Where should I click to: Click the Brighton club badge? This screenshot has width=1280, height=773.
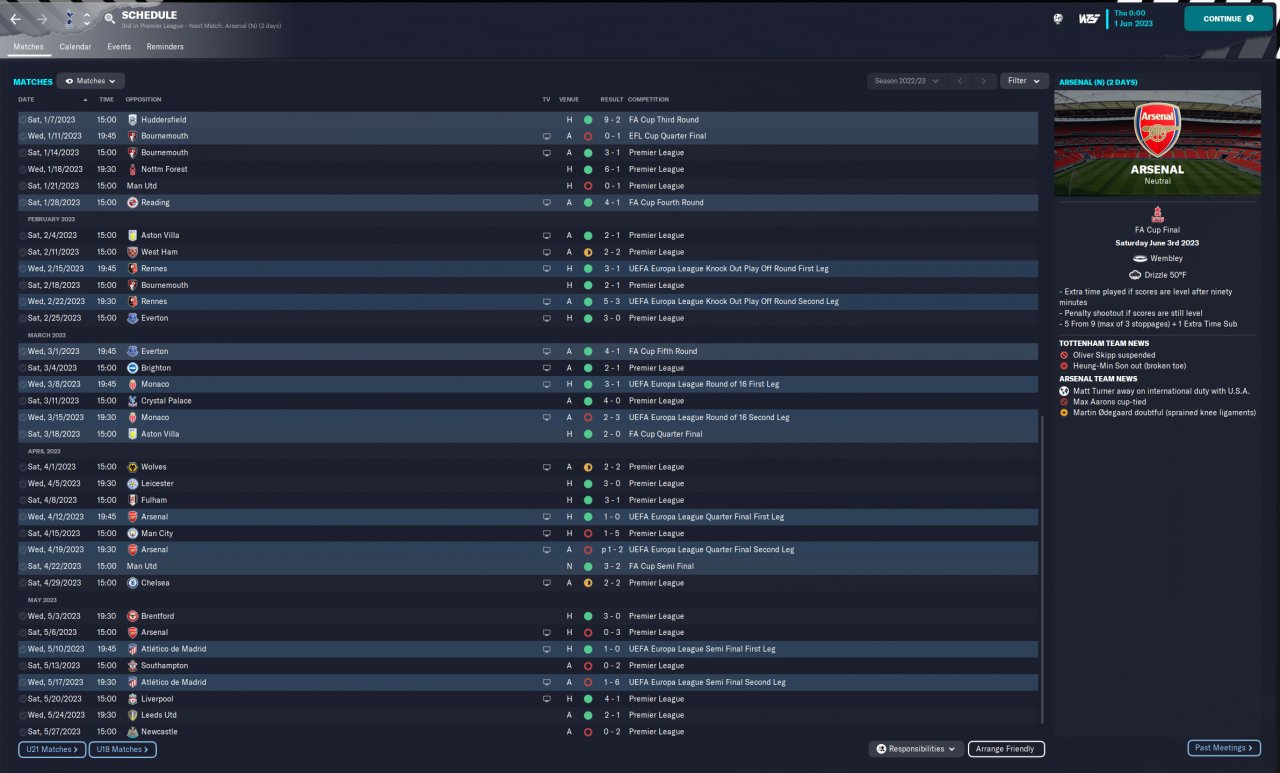[x=132, y=368]
